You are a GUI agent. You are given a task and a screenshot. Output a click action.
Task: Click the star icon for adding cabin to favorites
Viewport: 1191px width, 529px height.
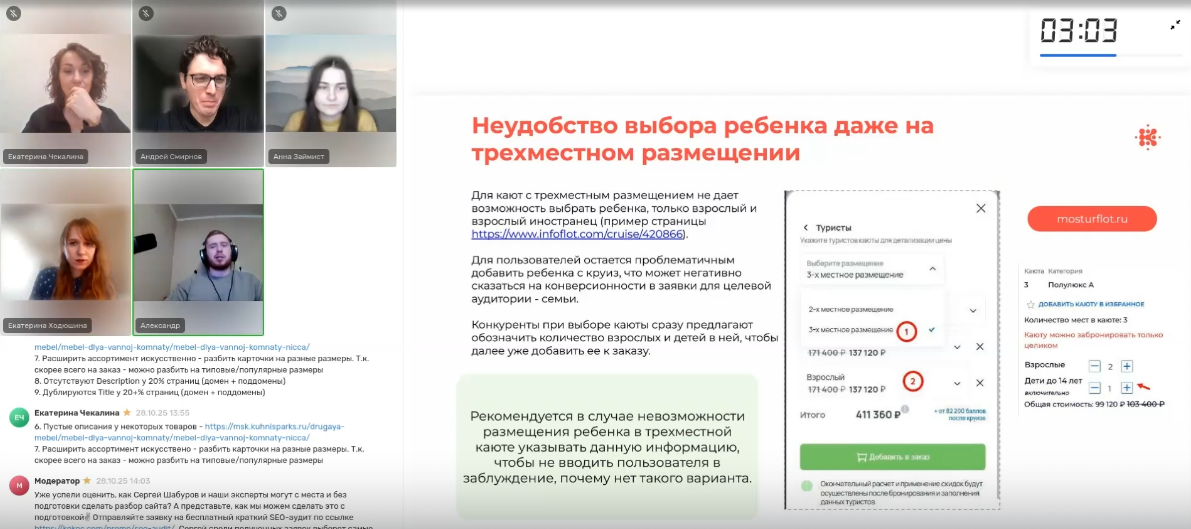pos(1030,304)
